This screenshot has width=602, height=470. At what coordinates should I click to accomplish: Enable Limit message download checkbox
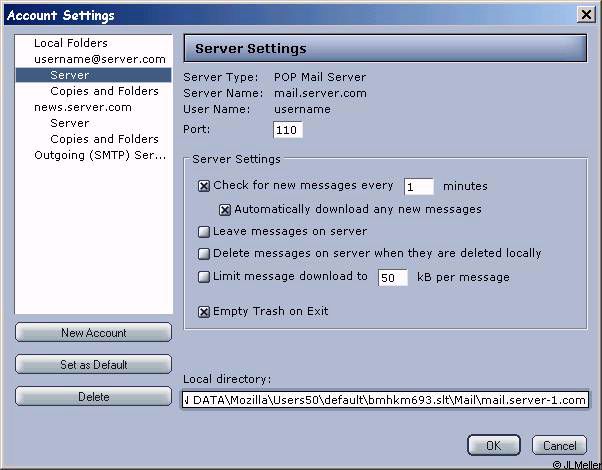tap(203, 277)
